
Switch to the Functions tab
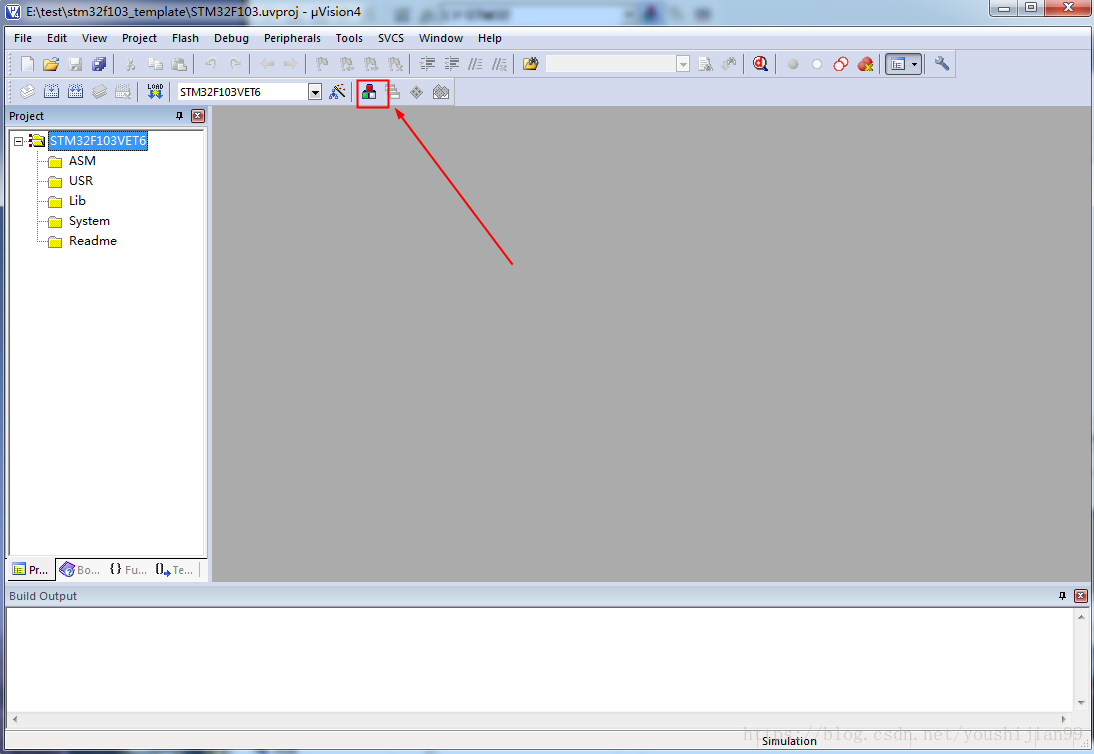click(128, 570)
